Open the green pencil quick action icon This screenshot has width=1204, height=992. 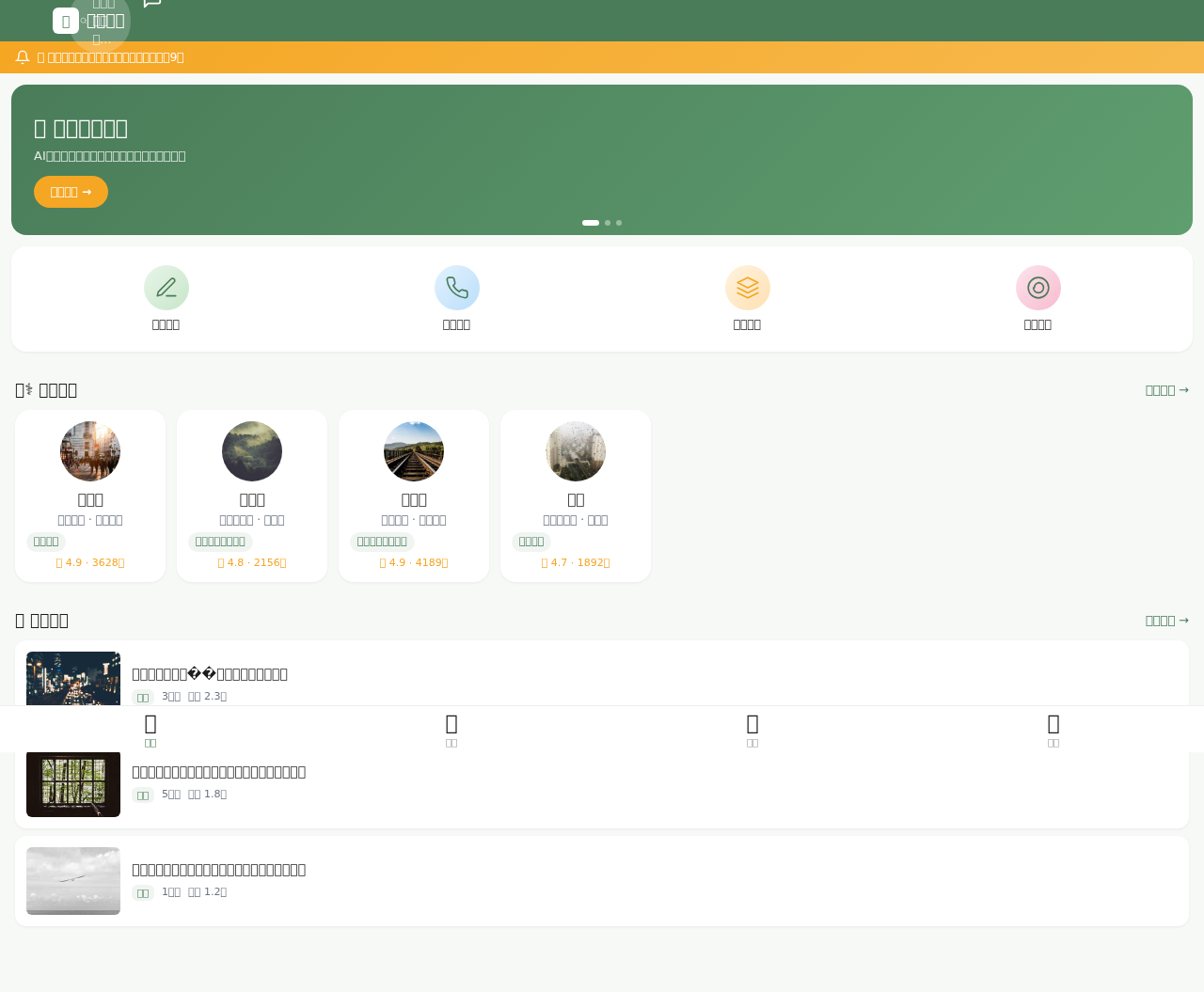click(166, 288)
